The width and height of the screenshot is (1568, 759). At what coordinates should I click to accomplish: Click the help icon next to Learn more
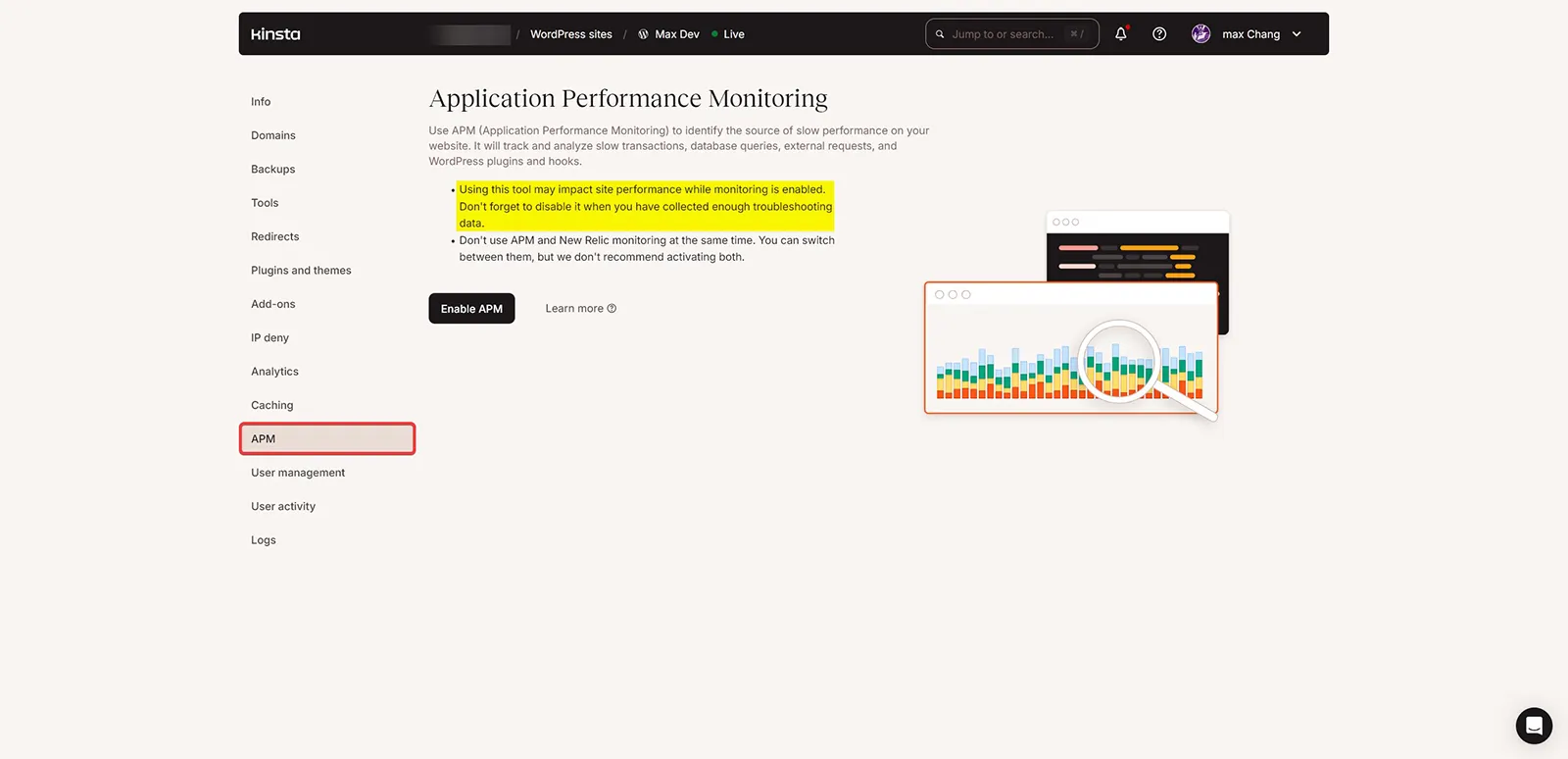[612, 308]
